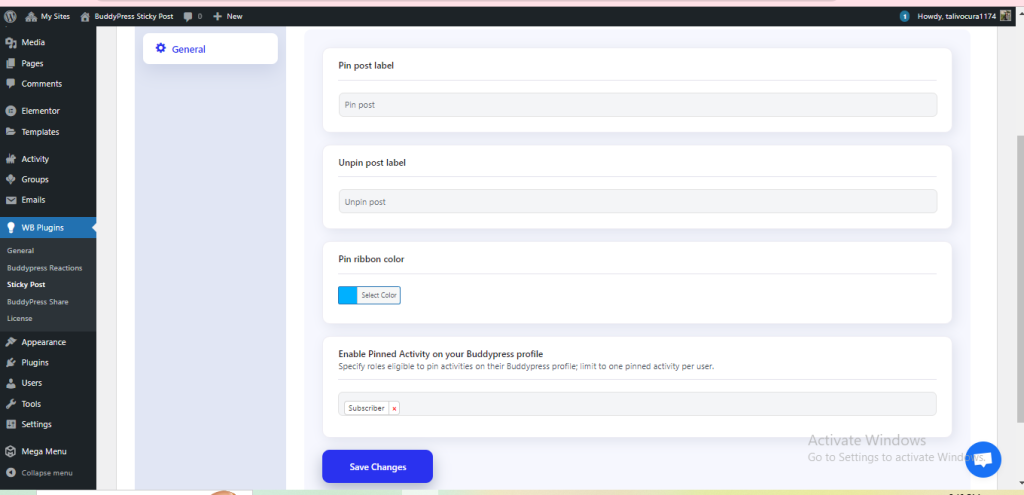Open BuddyPress Share submenu item
The width and height of the screenshot is (1024, 495).
click(x=37, y=301)
